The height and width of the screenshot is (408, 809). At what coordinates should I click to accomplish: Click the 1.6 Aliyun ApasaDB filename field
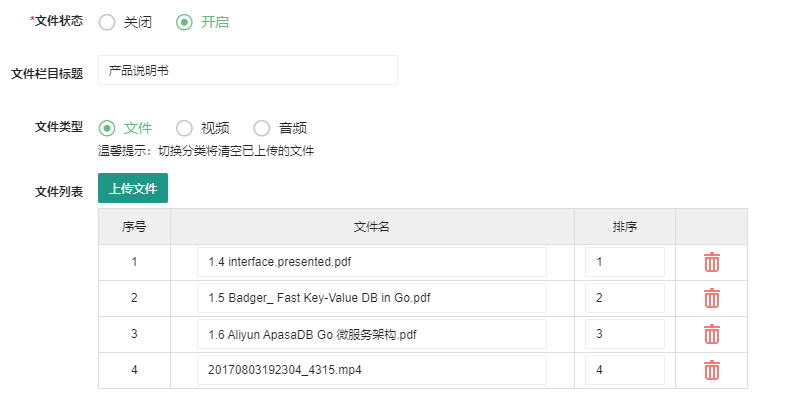click(372, 334)
